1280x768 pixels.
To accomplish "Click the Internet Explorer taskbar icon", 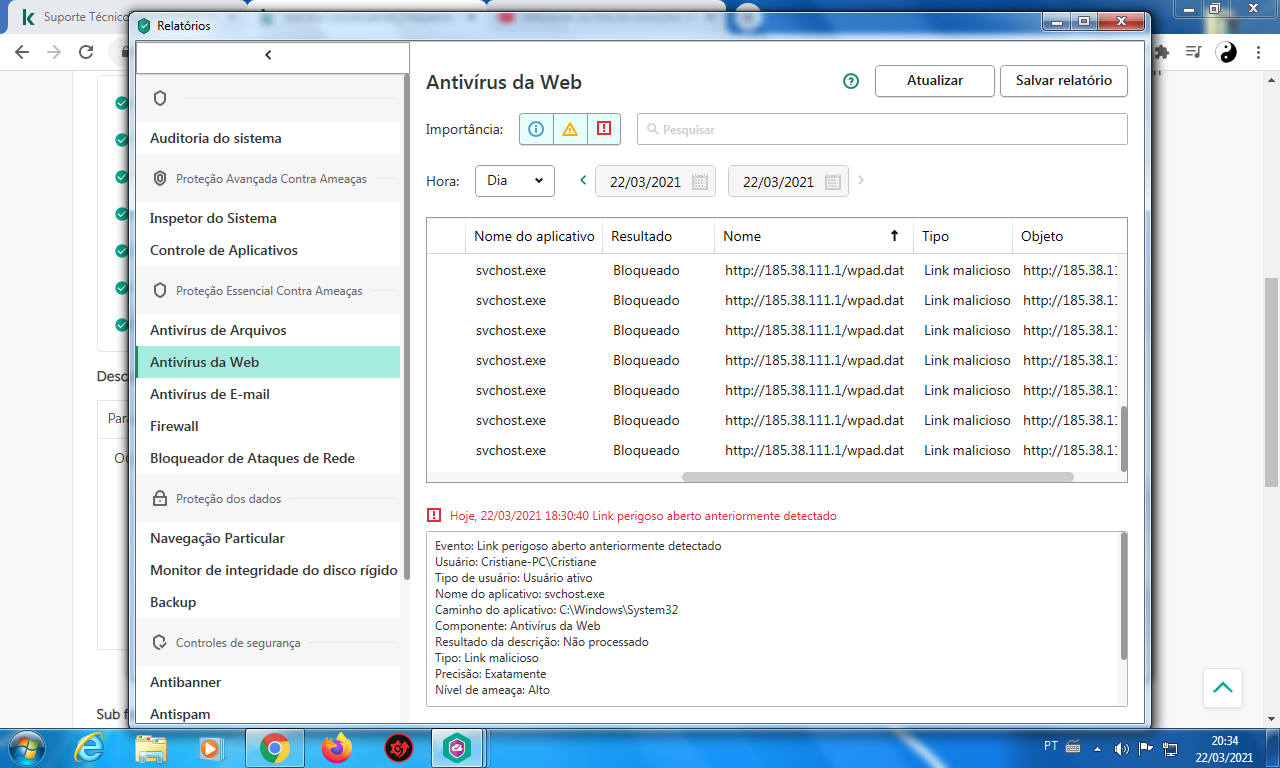I will coord(89,747).
